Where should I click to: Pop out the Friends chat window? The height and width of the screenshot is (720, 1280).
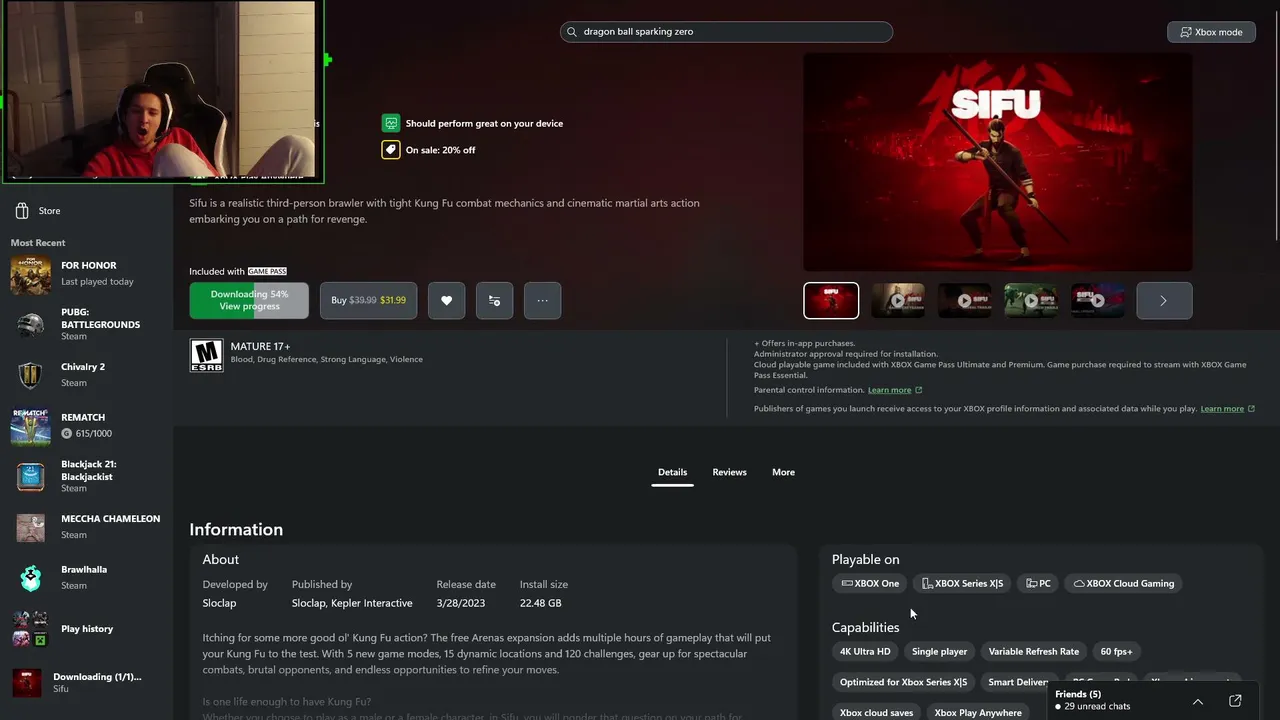point(1235,701)
